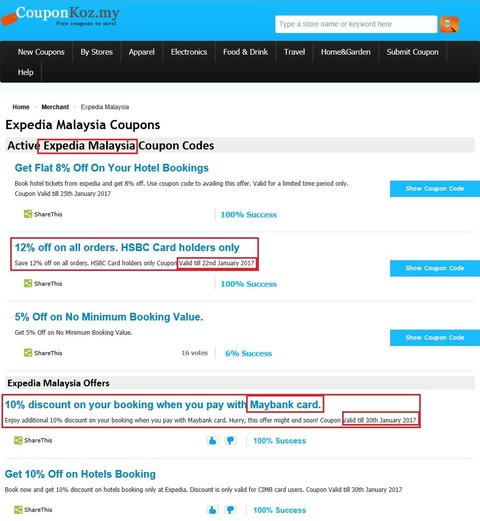Thumbs down the CIMB hotels booking offer
The image size is (480, 521).
tap(230, 510)
